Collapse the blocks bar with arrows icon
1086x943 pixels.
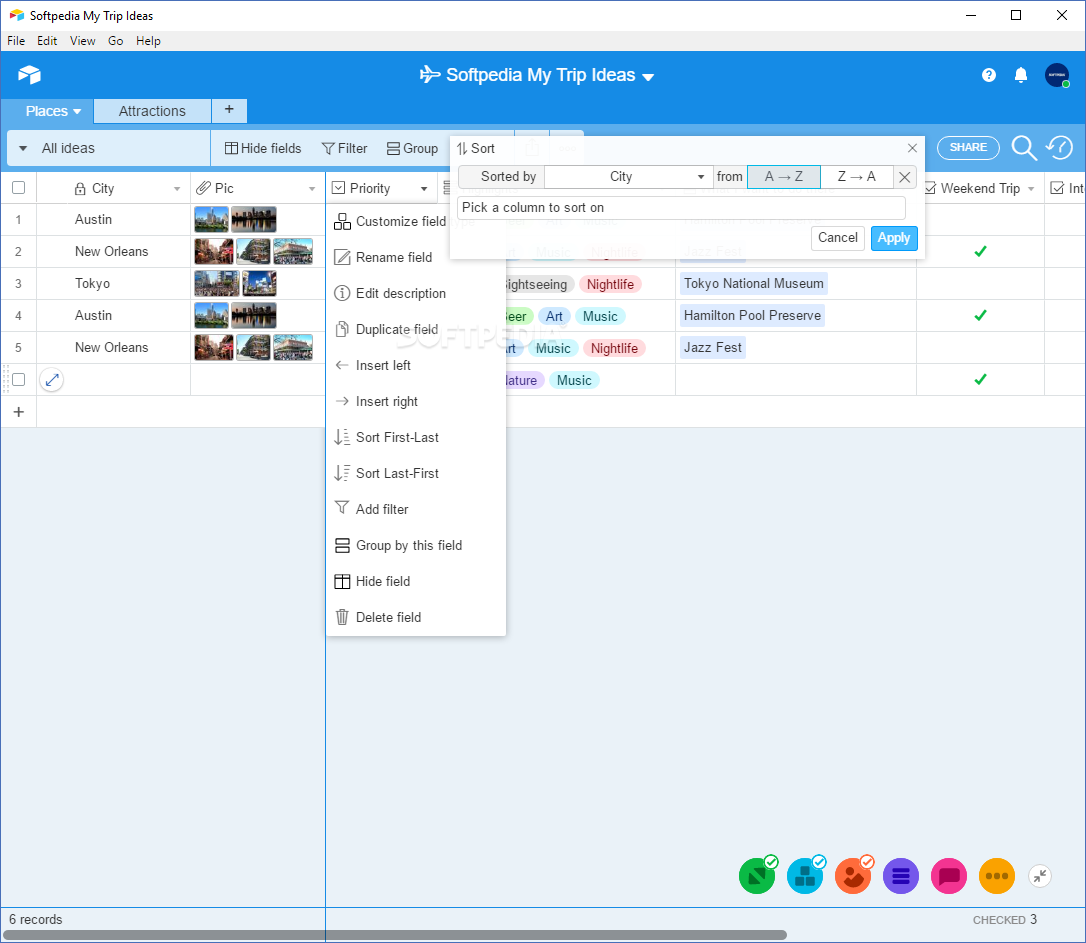tap(1040, 876)
